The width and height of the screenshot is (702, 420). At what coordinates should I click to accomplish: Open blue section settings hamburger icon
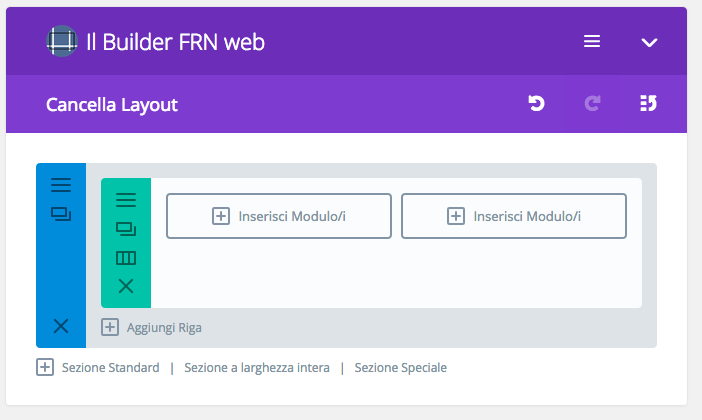point(61,185)
